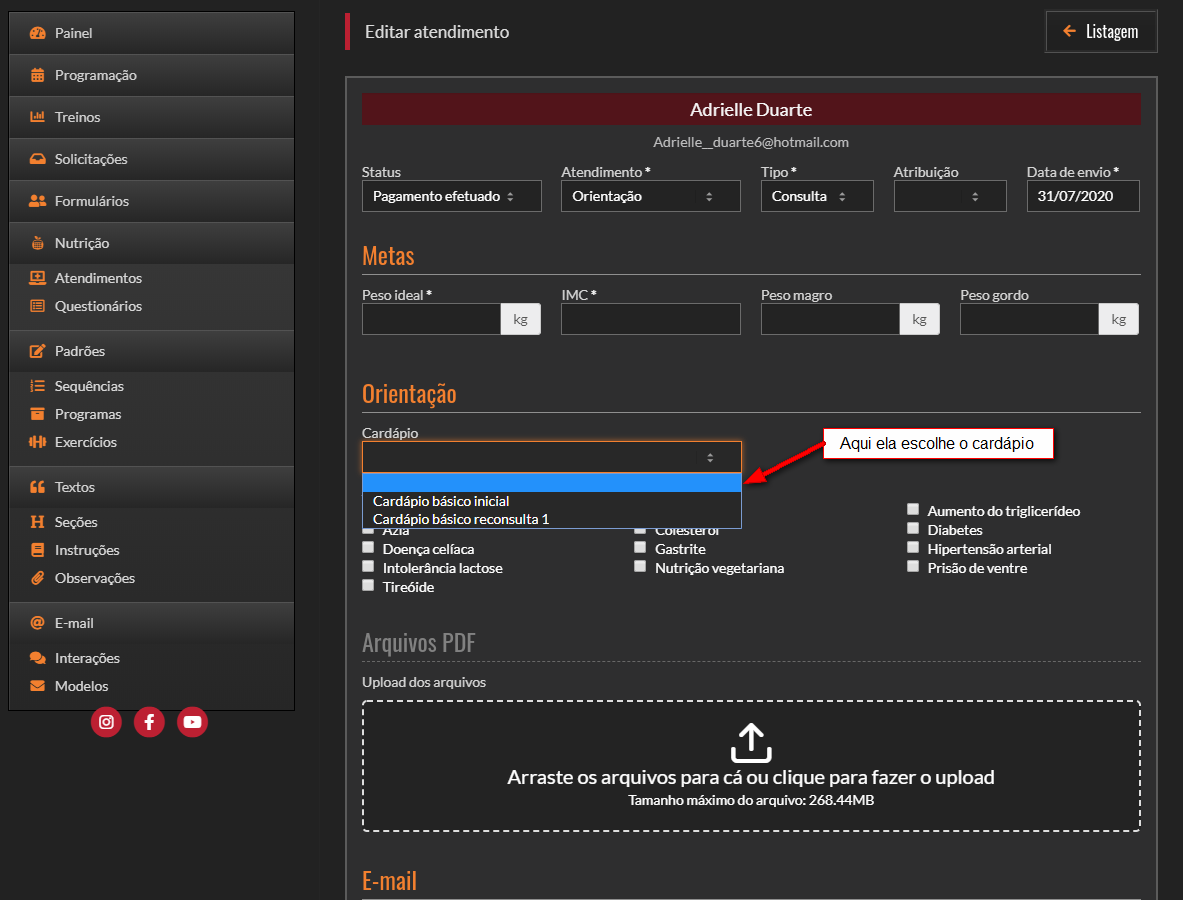Click the Listagem back button

pos(1101,32)
